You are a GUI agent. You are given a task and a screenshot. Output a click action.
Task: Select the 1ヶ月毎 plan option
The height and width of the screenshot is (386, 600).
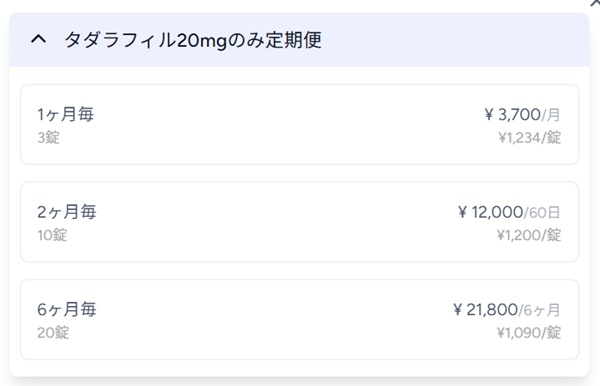pos(299,125)
